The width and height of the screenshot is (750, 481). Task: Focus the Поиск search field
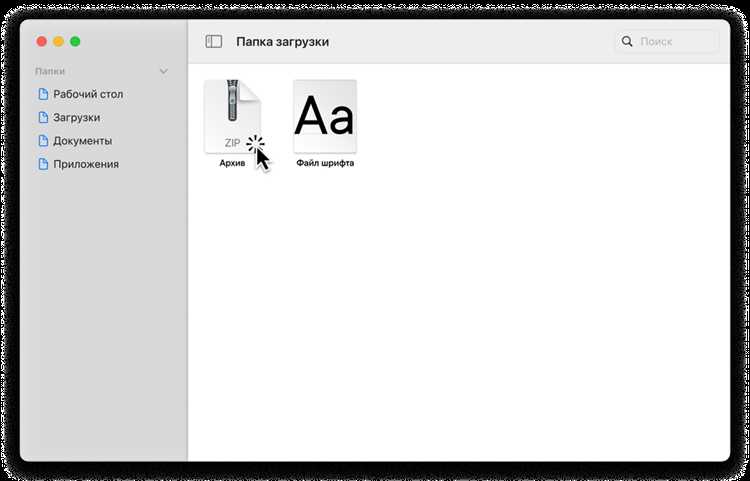[667, 42]
